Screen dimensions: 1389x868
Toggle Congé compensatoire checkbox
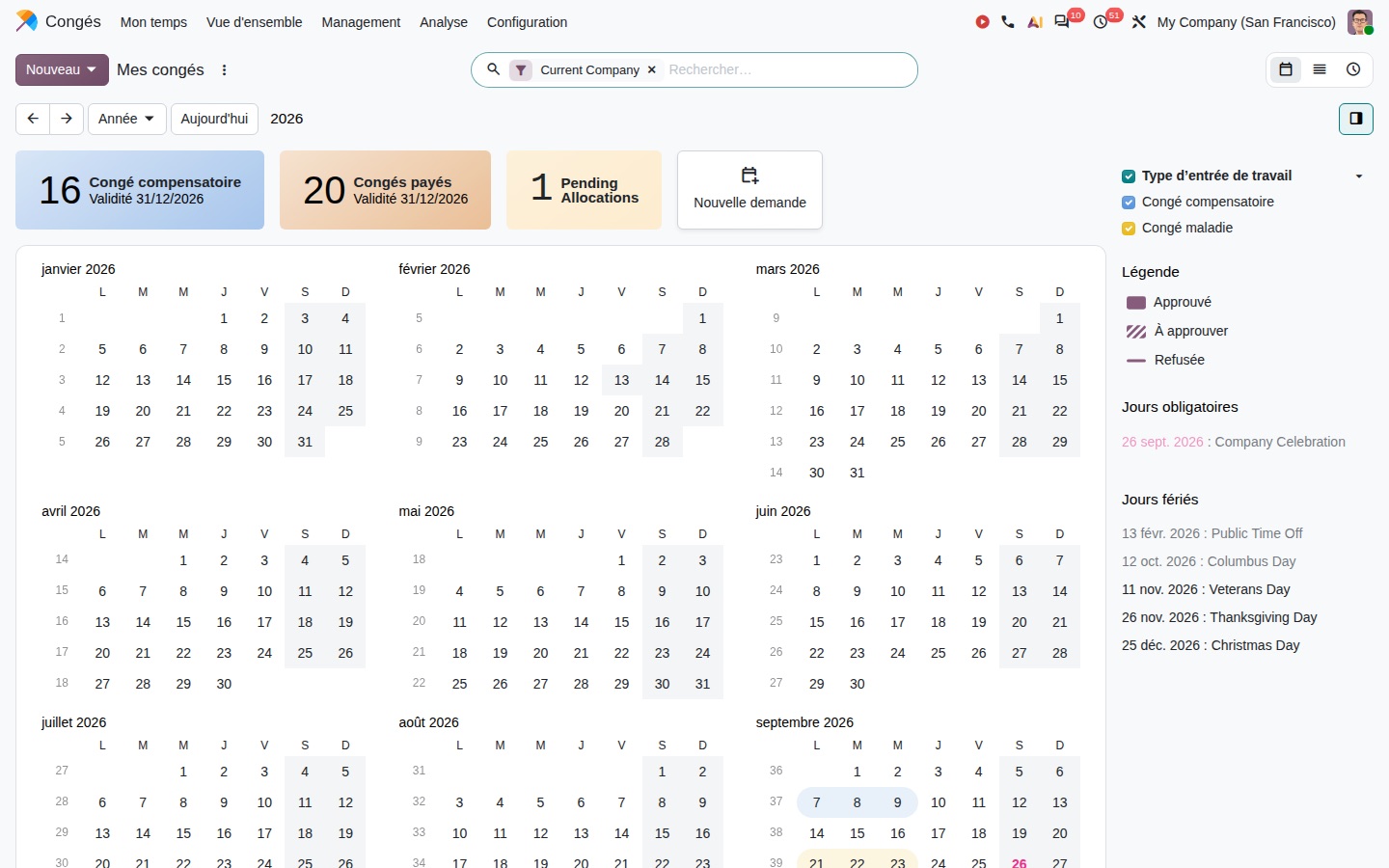coord(1129,202)
